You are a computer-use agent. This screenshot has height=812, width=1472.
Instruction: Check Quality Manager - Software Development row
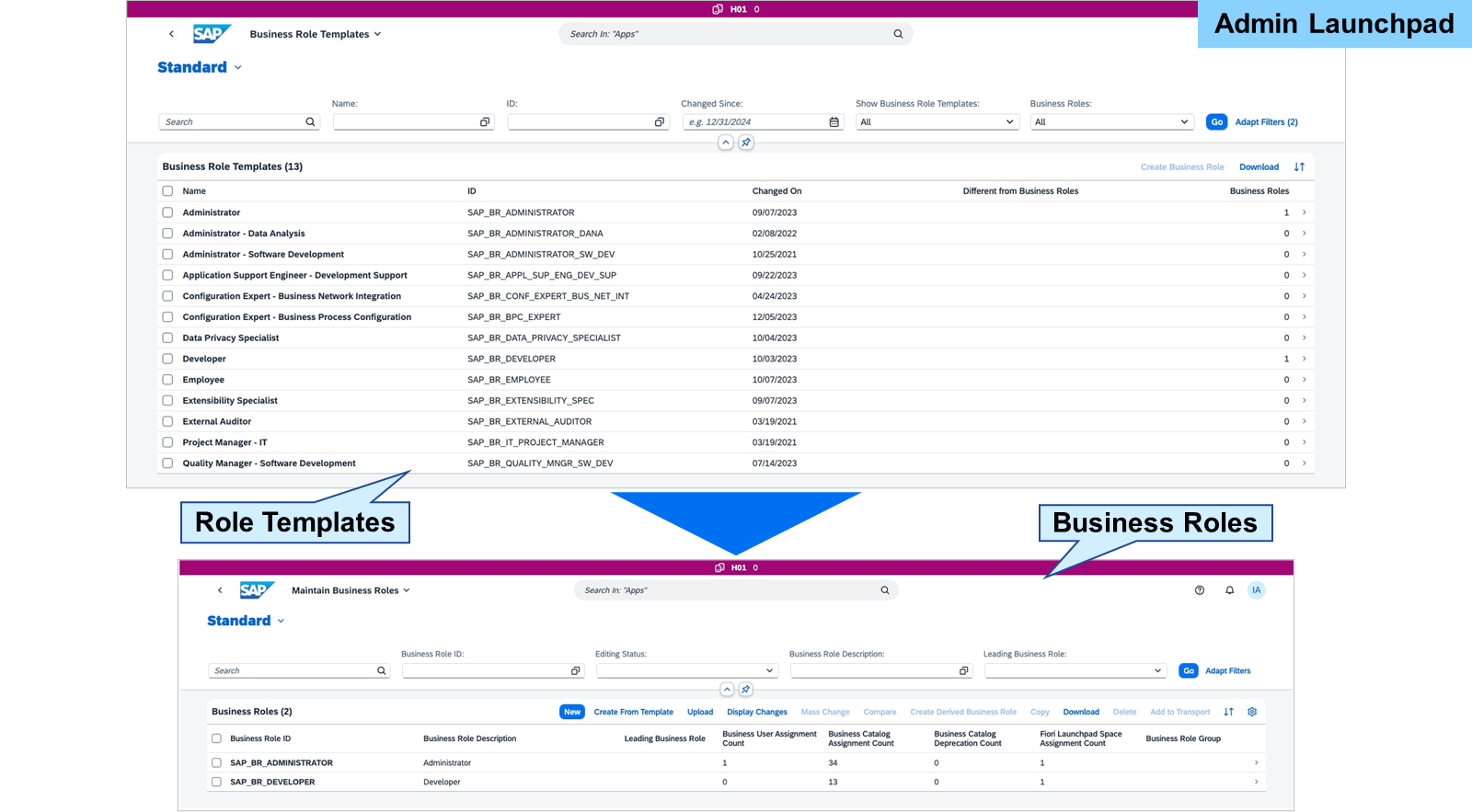coord(167,463)
